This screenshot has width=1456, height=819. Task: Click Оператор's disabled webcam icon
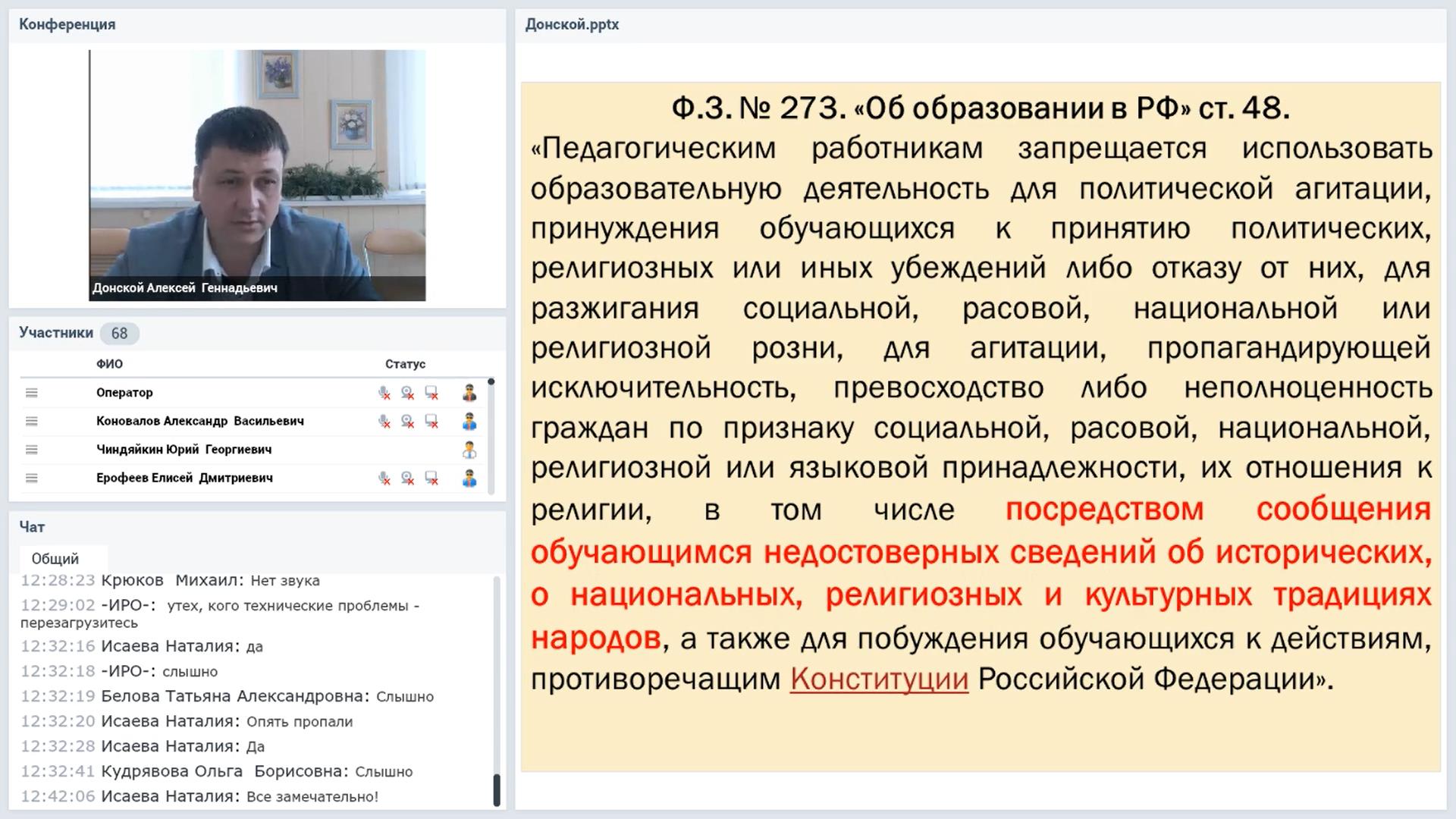(x=408, y=393)
